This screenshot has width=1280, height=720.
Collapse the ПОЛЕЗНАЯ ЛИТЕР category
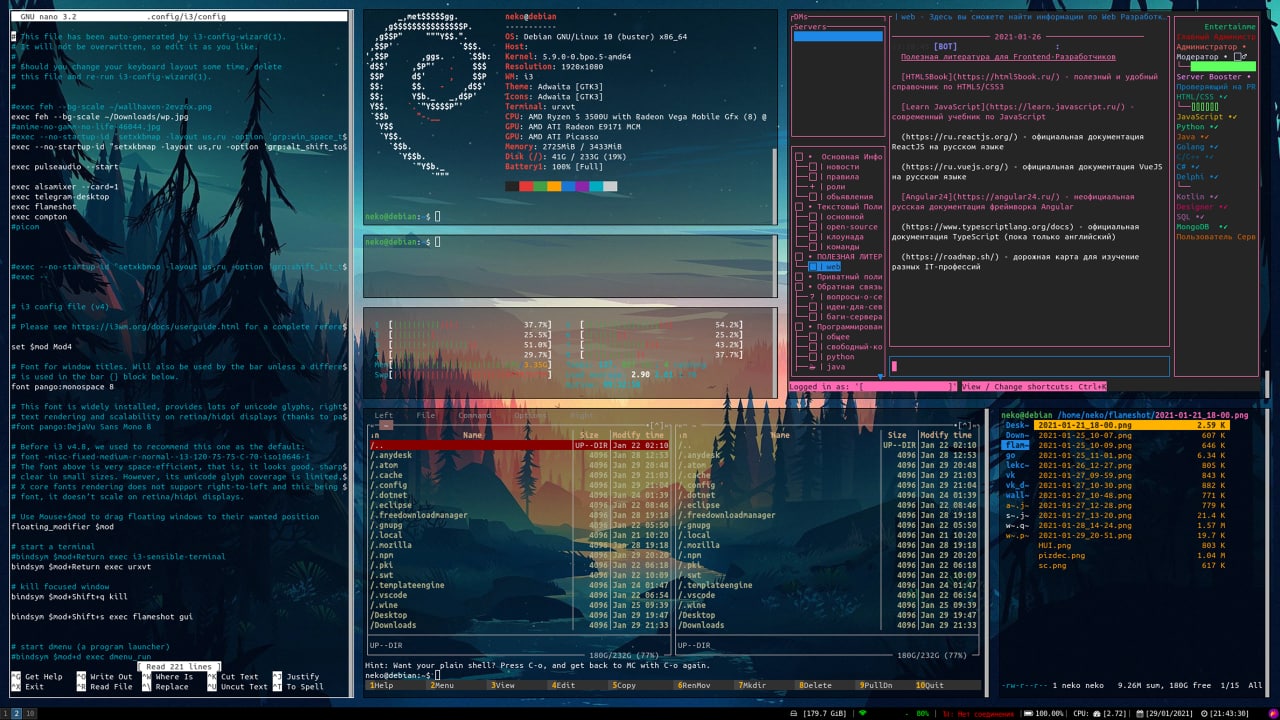pyautogui.click(x=799, y=257)
